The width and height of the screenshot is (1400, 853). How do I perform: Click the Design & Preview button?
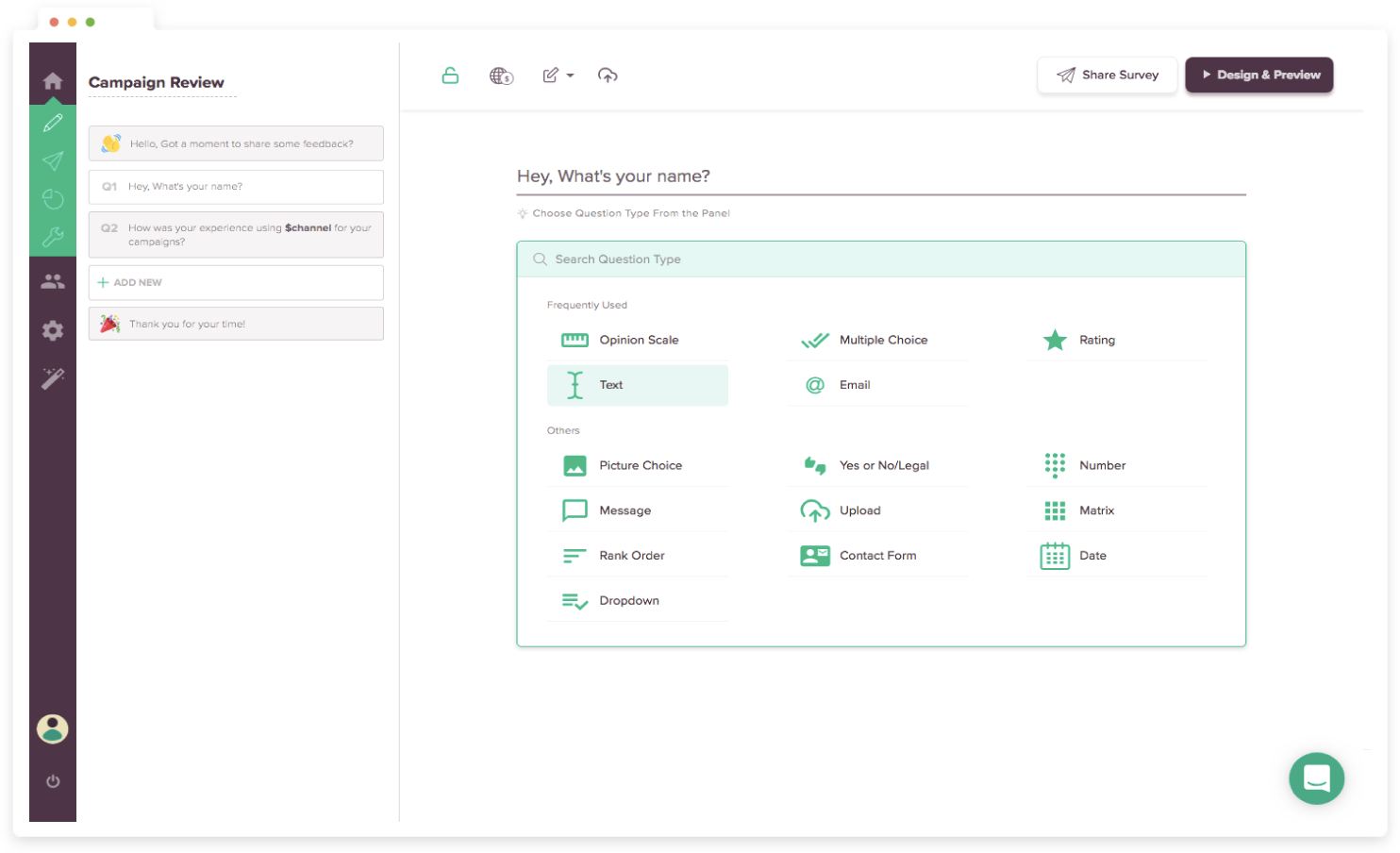point(1258,75)
